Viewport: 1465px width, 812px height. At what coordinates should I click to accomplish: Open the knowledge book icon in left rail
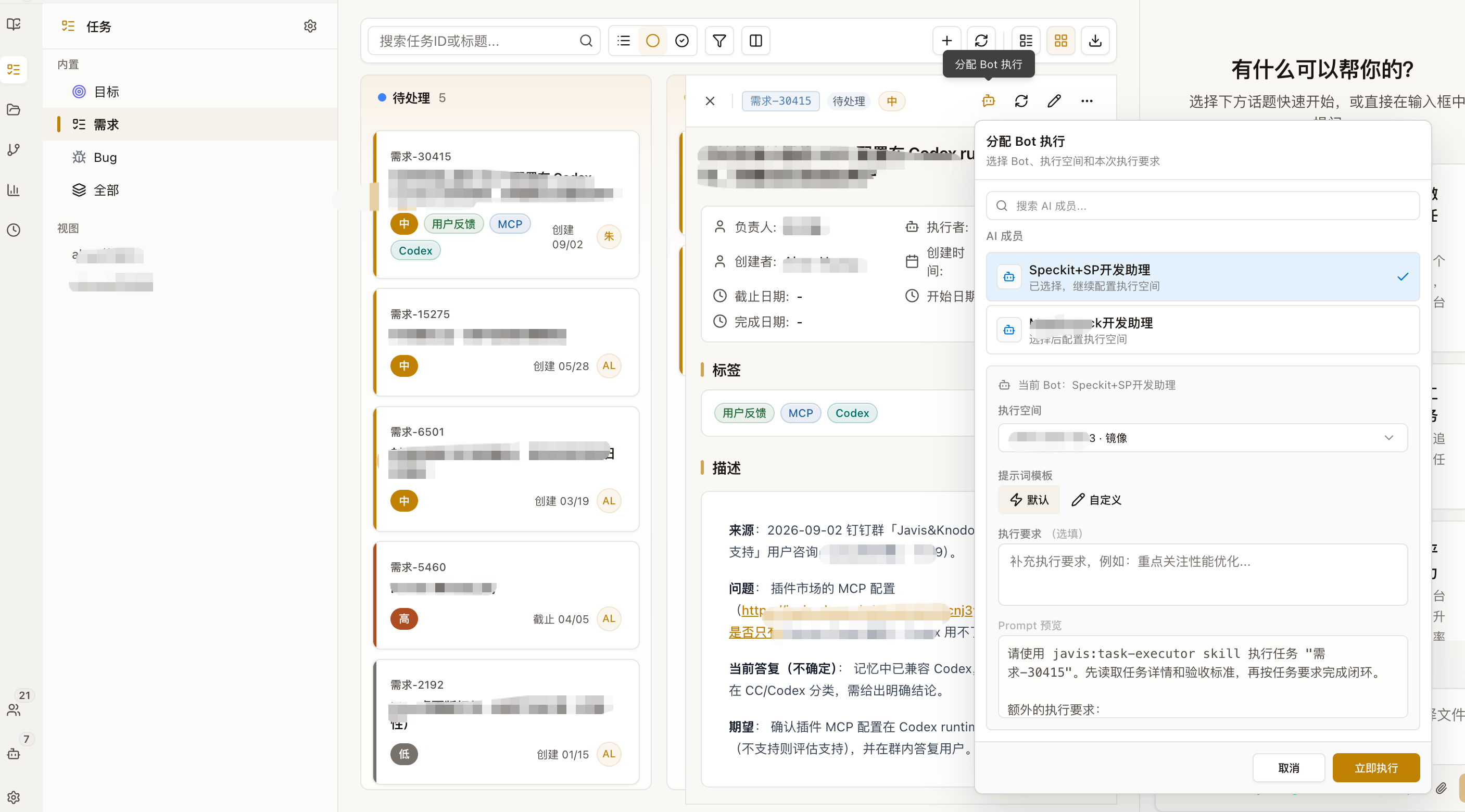coord(14,24)
